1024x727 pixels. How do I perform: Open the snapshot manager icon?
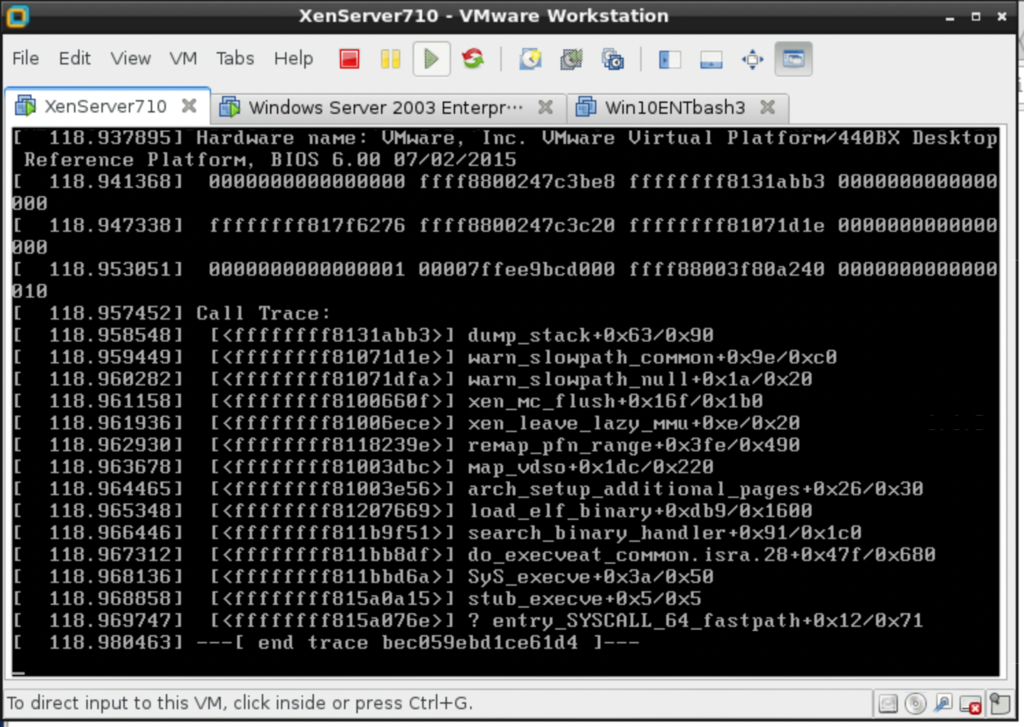click(613, 59)
